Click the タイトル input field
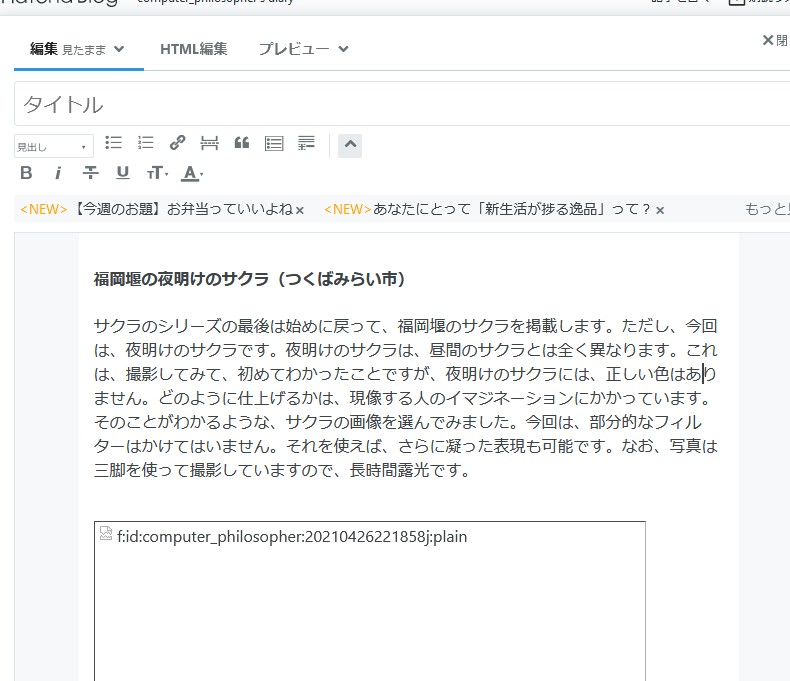This screenshot has width=790, height=681. click(402, 104)
